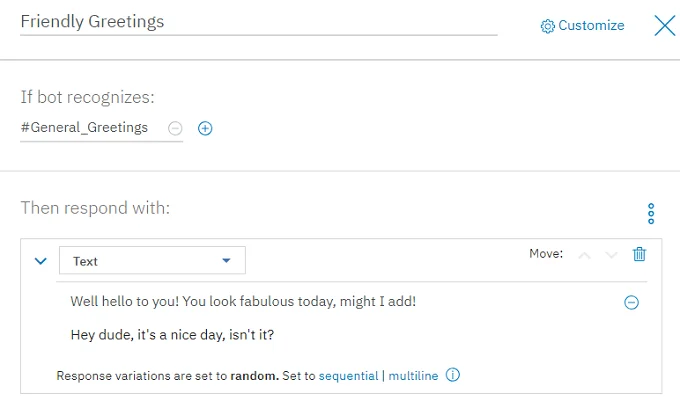Screen dimensions: 680x401
Task: Move the response up with up arrow
Action: [x=585, y=255]
